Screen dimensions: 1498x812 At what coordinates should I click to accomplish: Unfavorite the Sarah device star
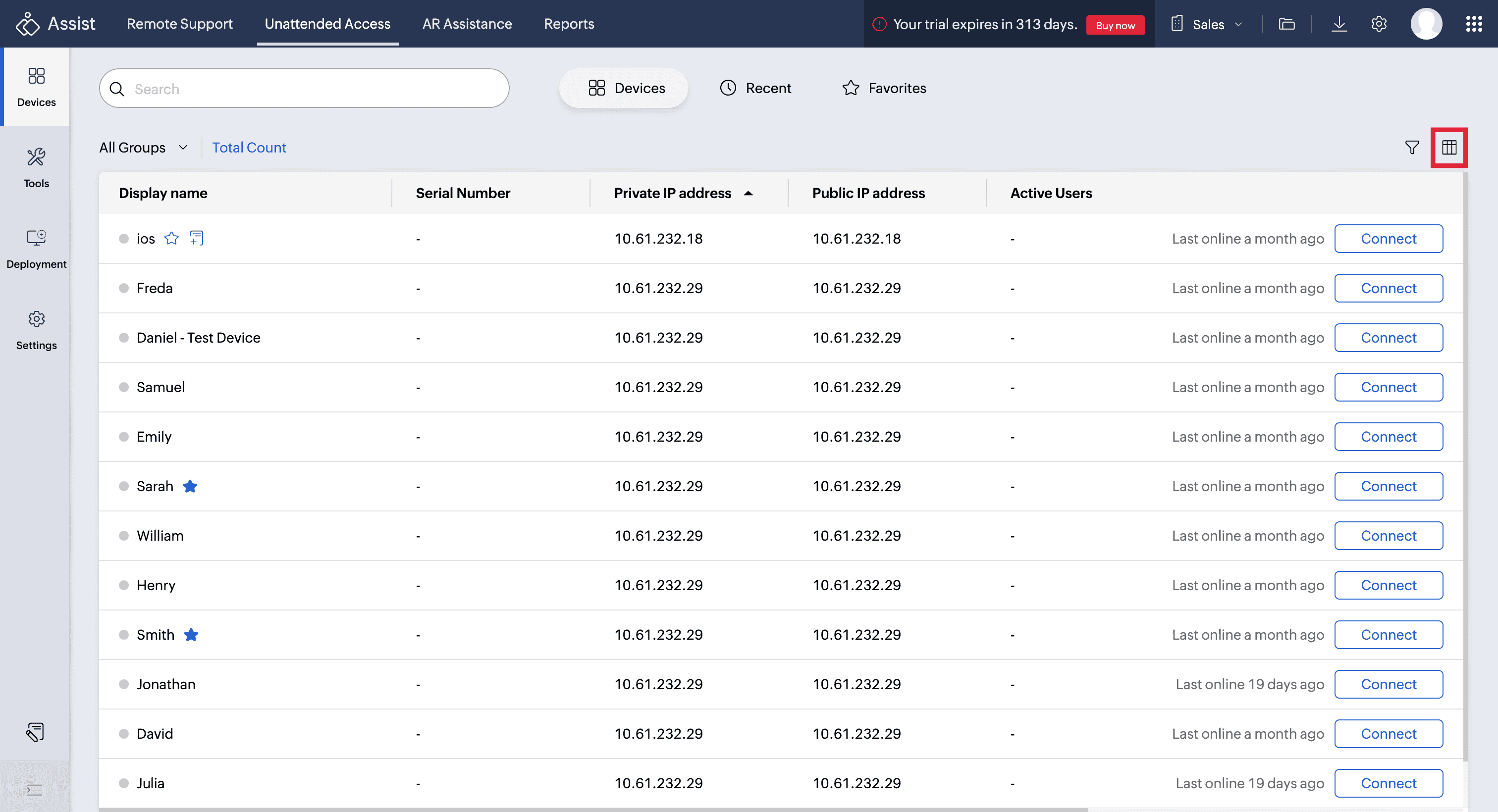tap(190, 486)
